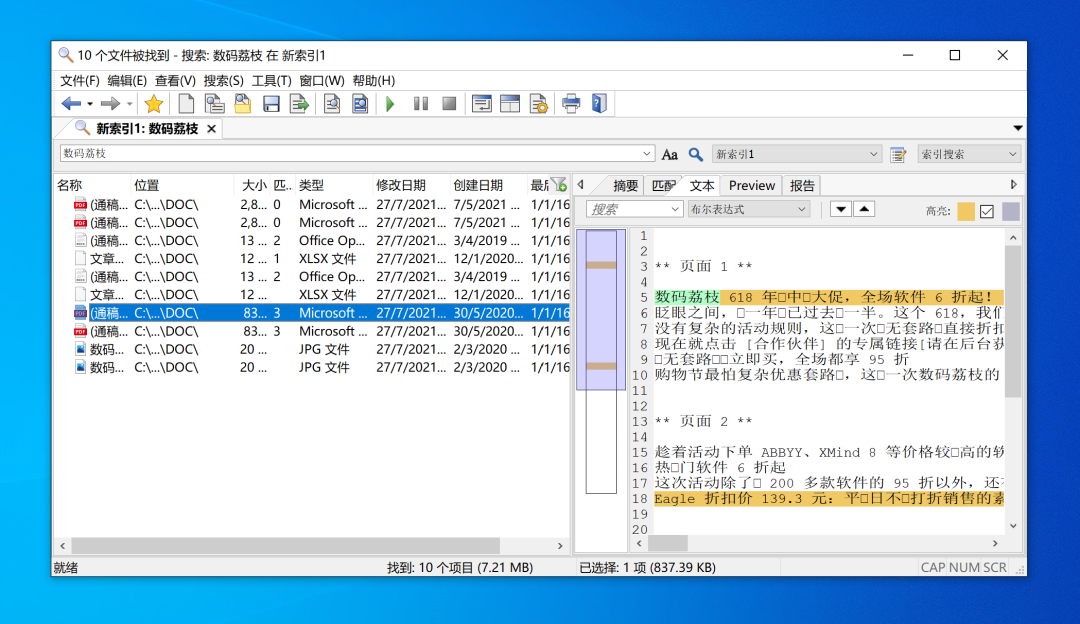Open the 文件(F) menu

(x=79, y=81)
